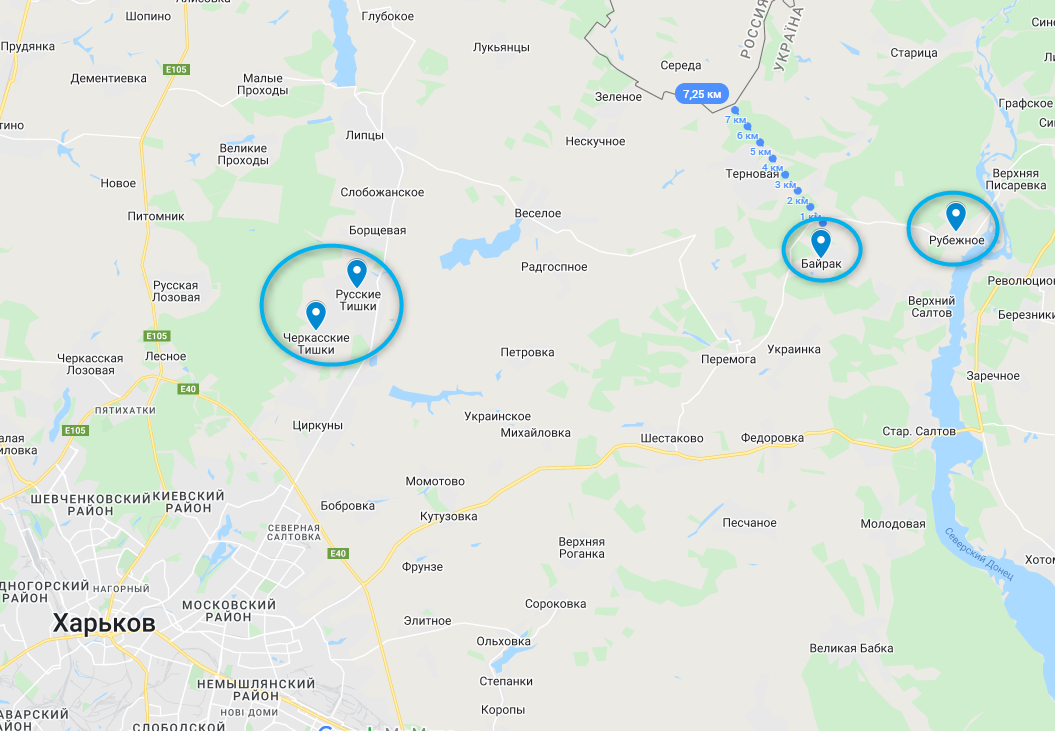Click the Северский Донец river label
The height and width of the screenshot is (731, 1055).
(x=979, y=554)
